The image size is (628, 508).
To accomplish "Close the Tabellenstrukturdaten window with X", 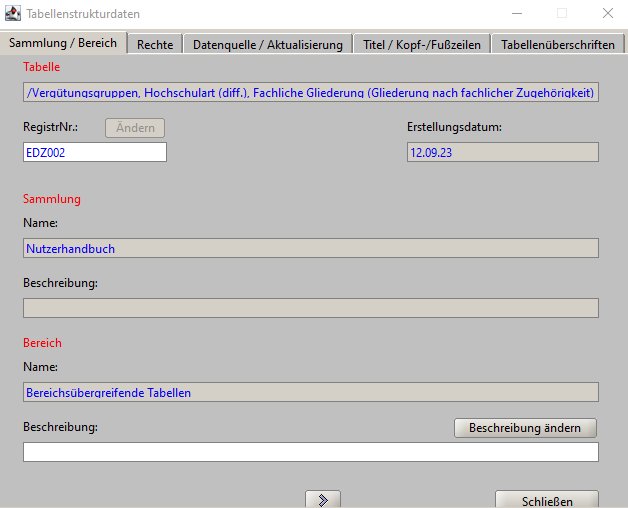I will coord(607,14).
